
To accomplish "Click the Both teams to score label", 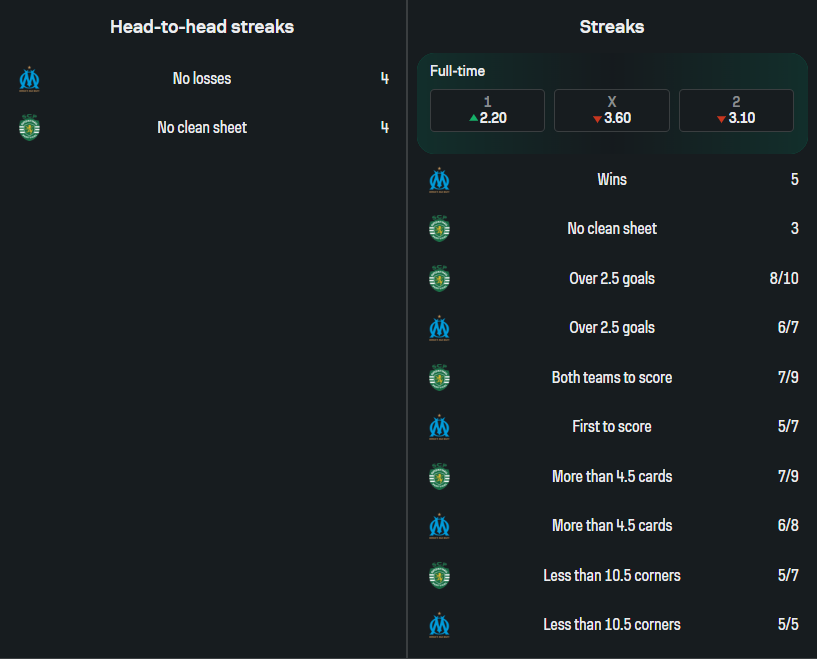I will pyautogui.click(x=612, y=378).
